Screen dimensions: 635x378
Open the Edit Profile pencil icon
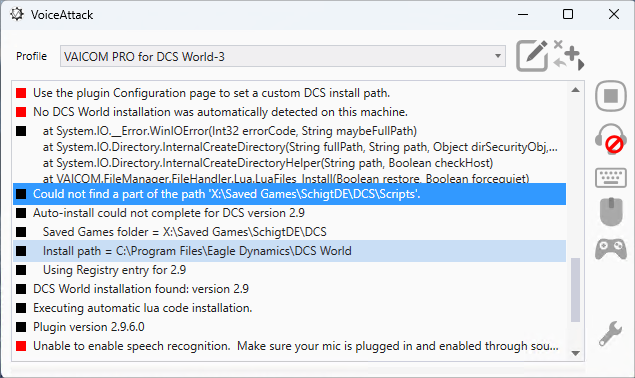pos(532,56)
